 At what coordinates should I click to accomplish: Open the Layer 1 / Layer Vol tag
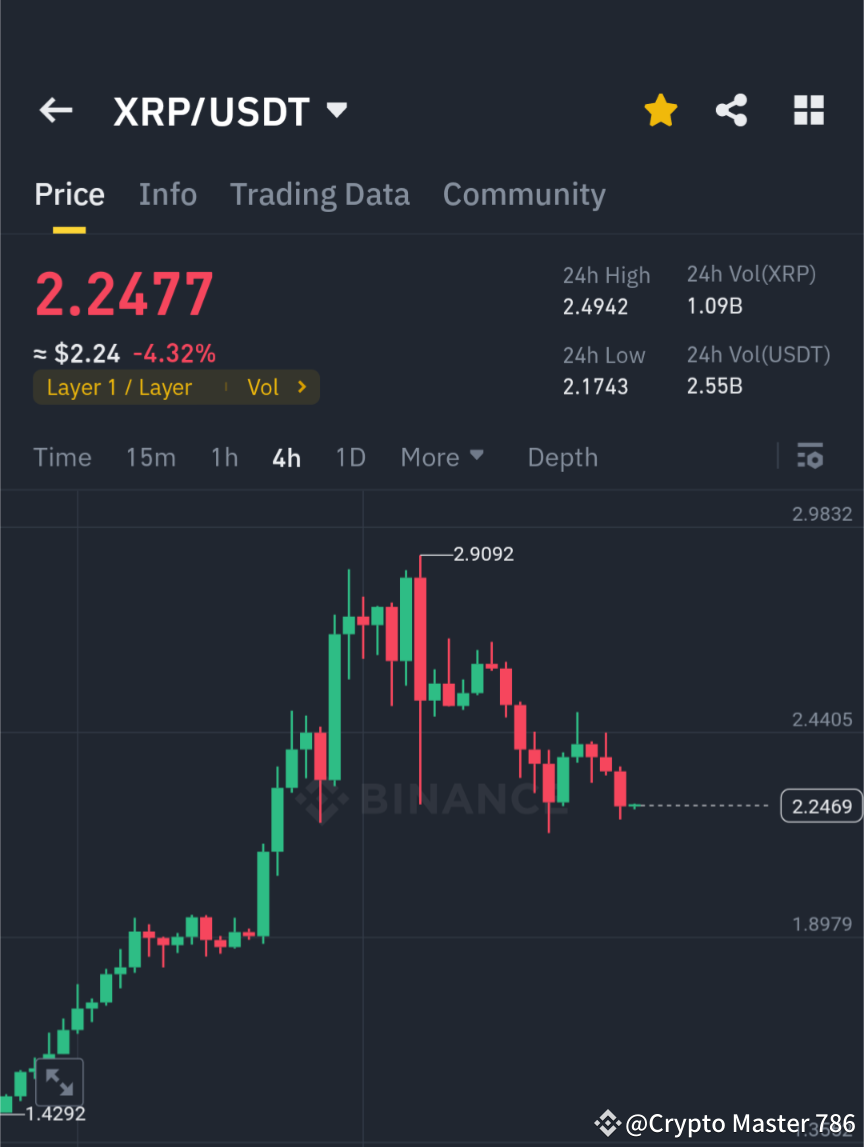point(140,387)
